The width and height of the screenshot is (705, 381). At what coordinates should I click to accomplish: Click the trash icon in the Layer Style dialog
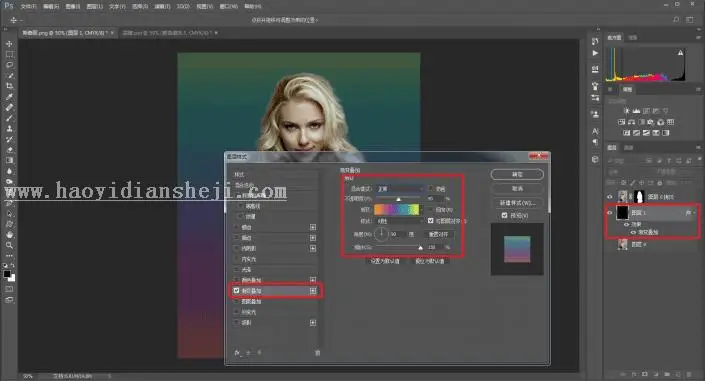click(x=317, y=353)
